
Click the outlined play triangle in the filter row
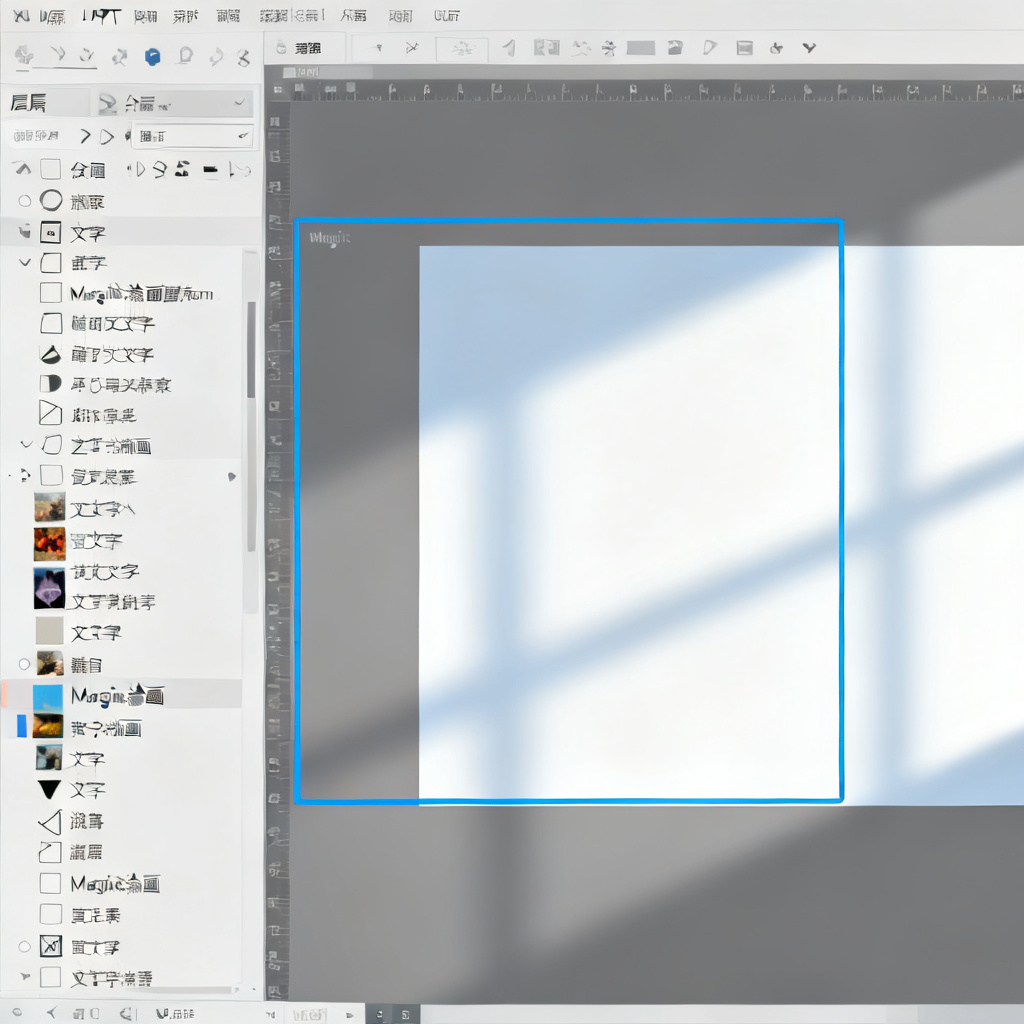[107, 136]
